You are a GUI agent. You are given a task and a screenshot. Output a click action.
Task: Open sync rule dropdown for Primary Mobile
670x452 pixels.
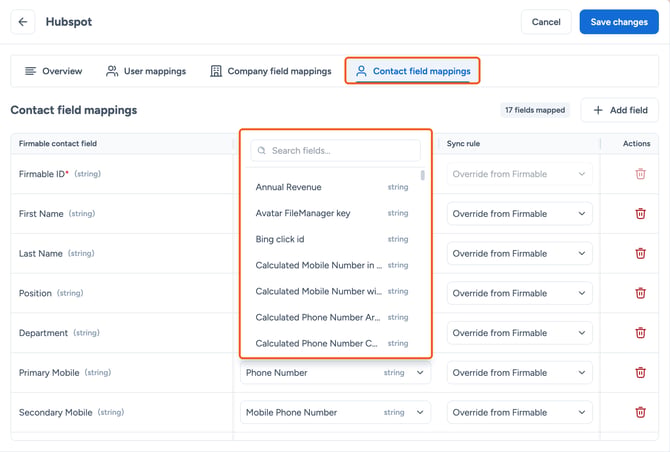click(520, 373)
